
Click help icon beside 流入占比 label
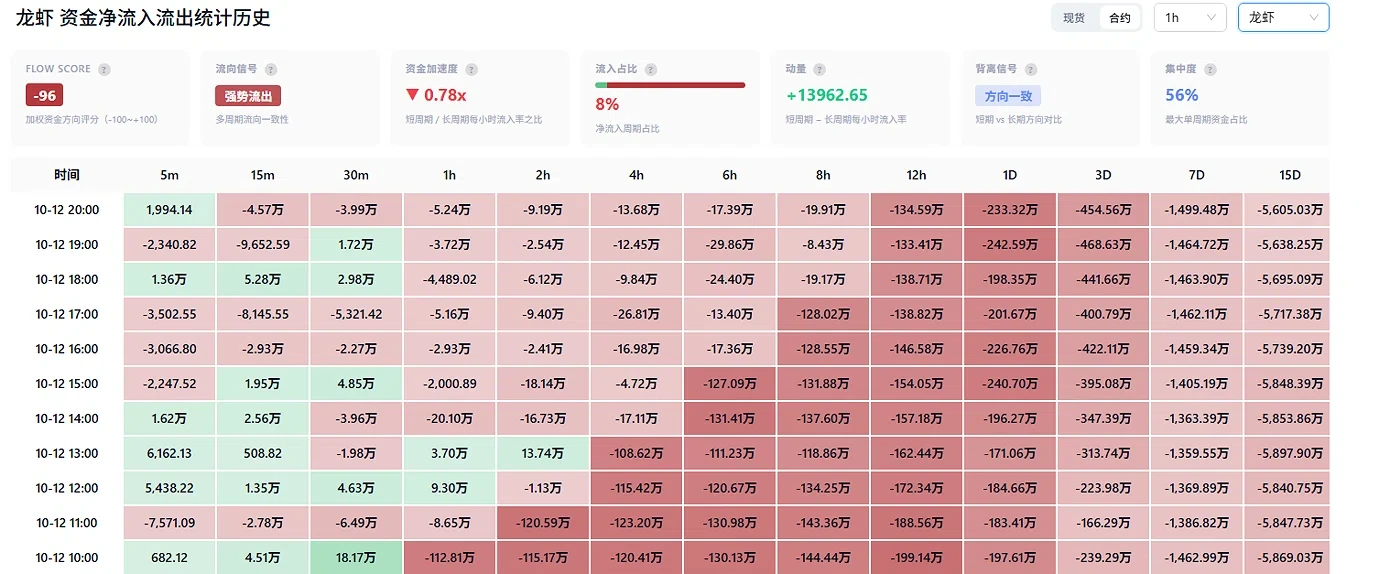651,70
